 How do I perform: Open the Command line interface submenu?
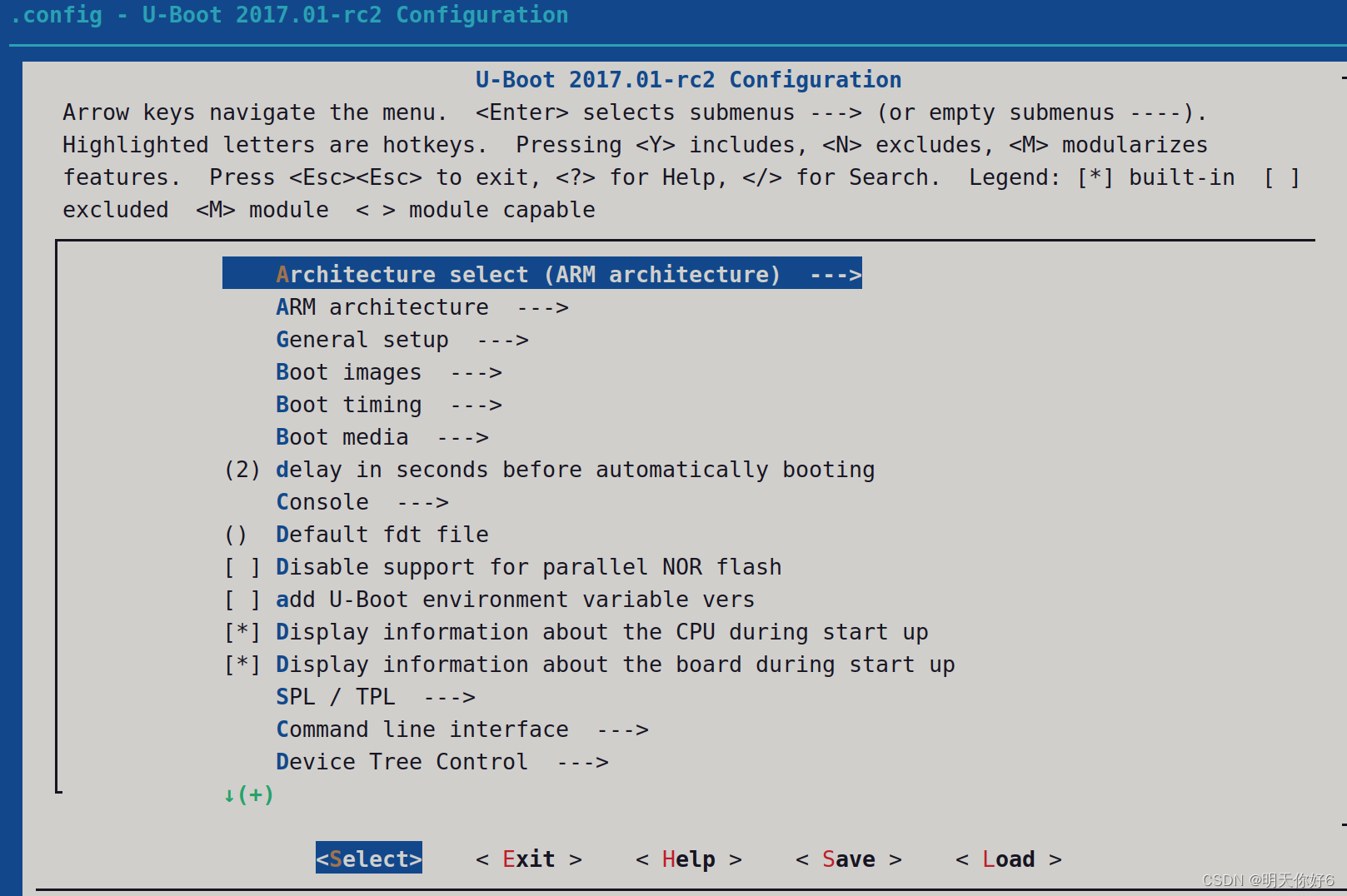462,729
